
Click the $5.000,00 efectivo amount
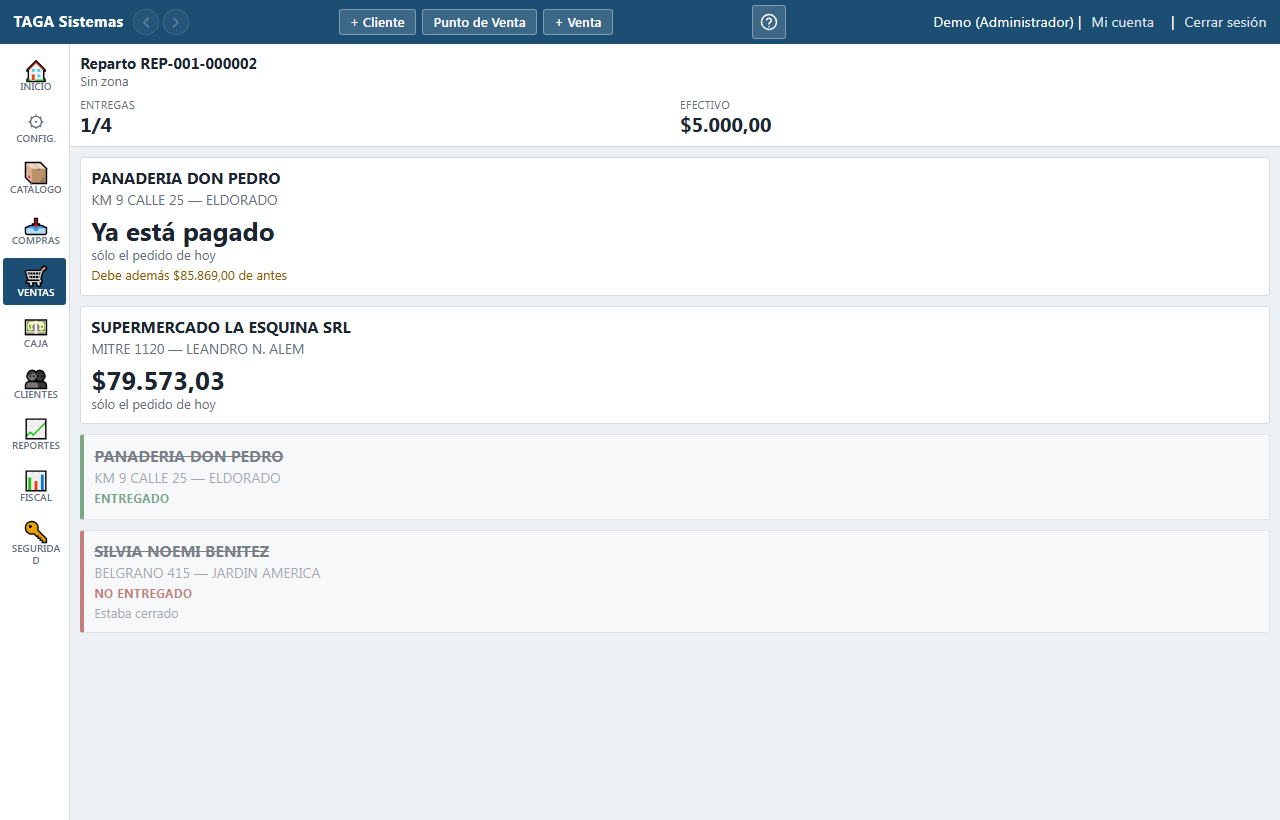coord(726,125)
